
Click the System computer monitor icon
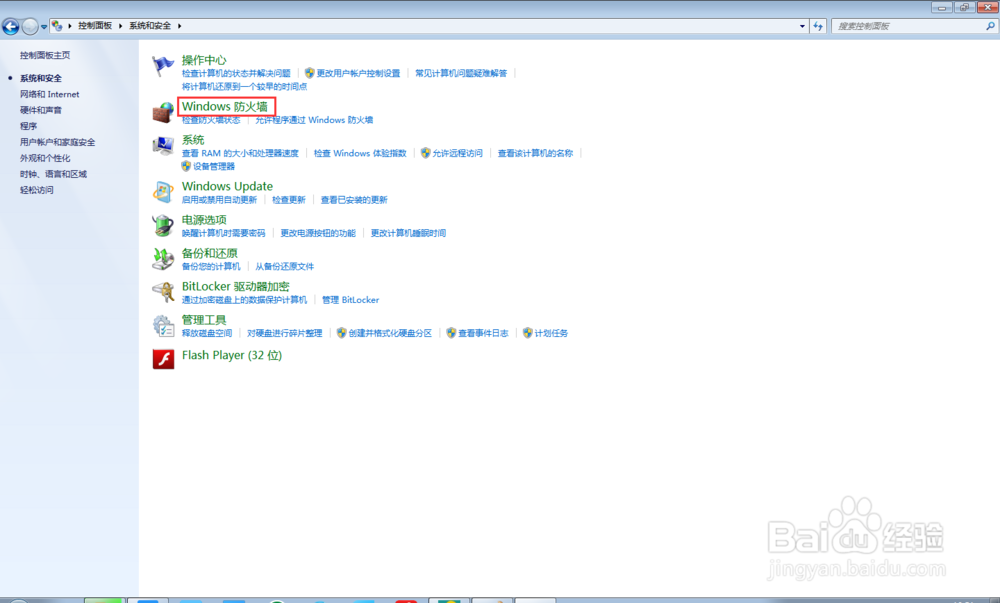(163, 146)
